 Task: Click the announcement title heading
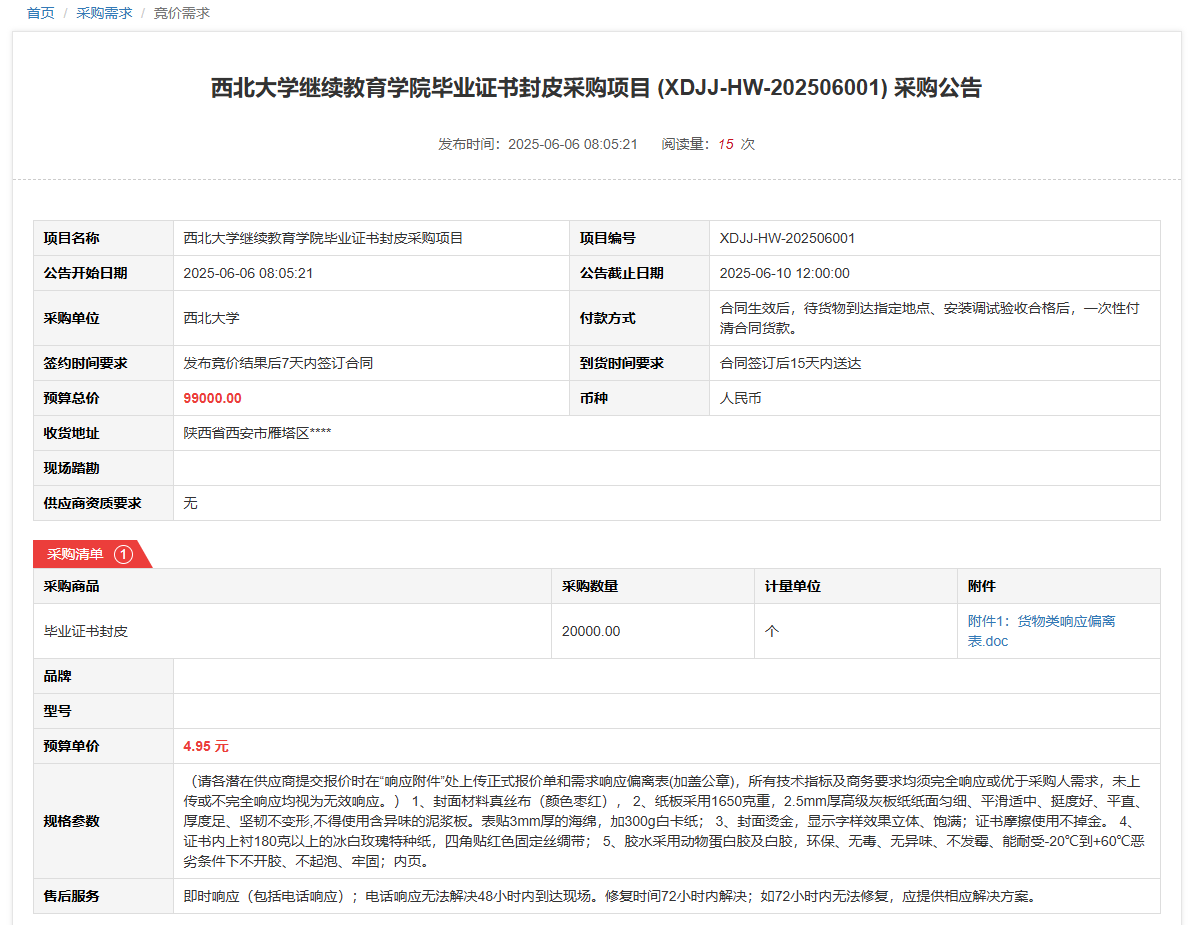click(x=596, y=88)
